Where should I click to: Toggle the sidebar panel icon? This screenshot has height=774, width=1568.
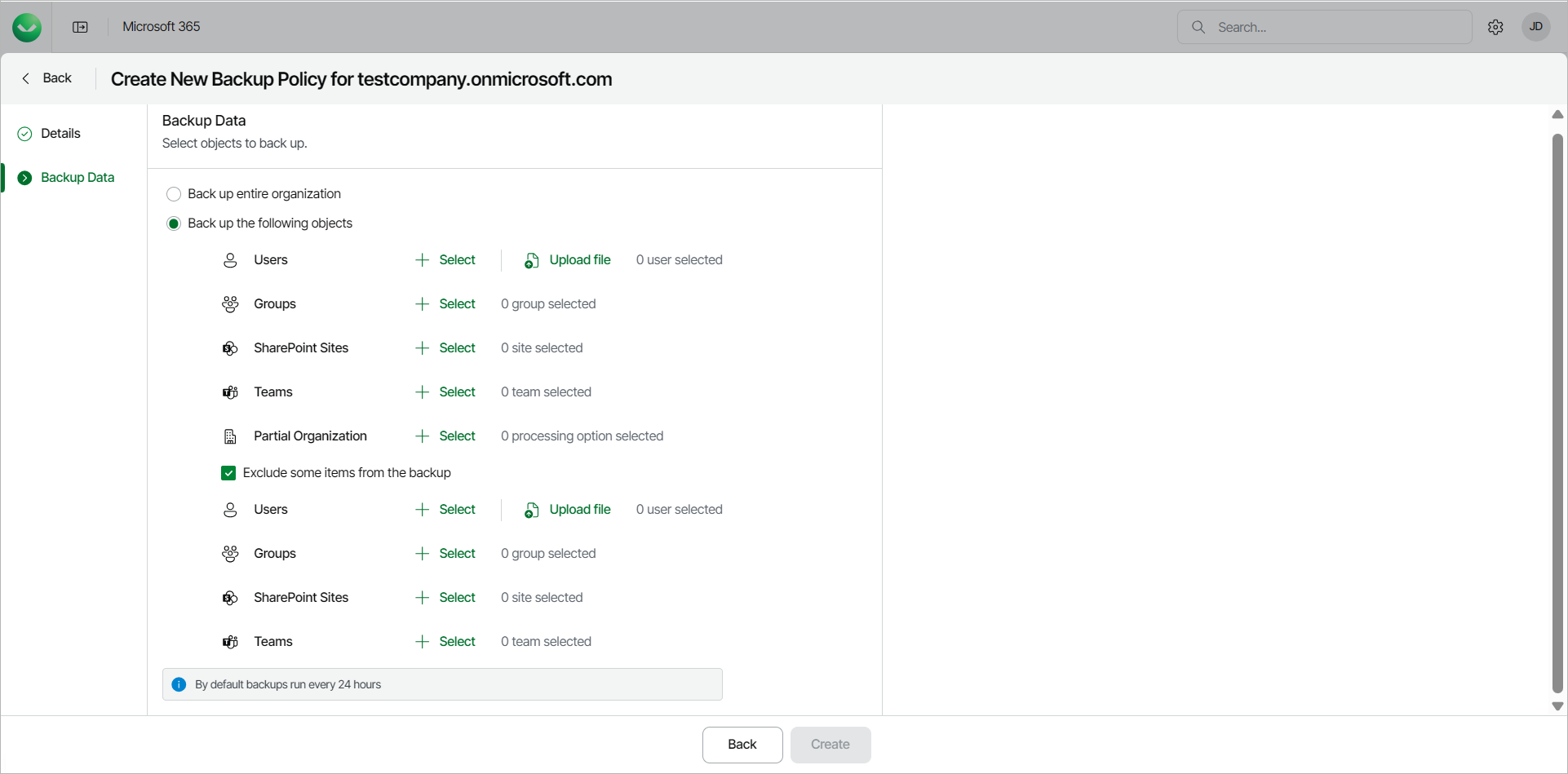80,27
